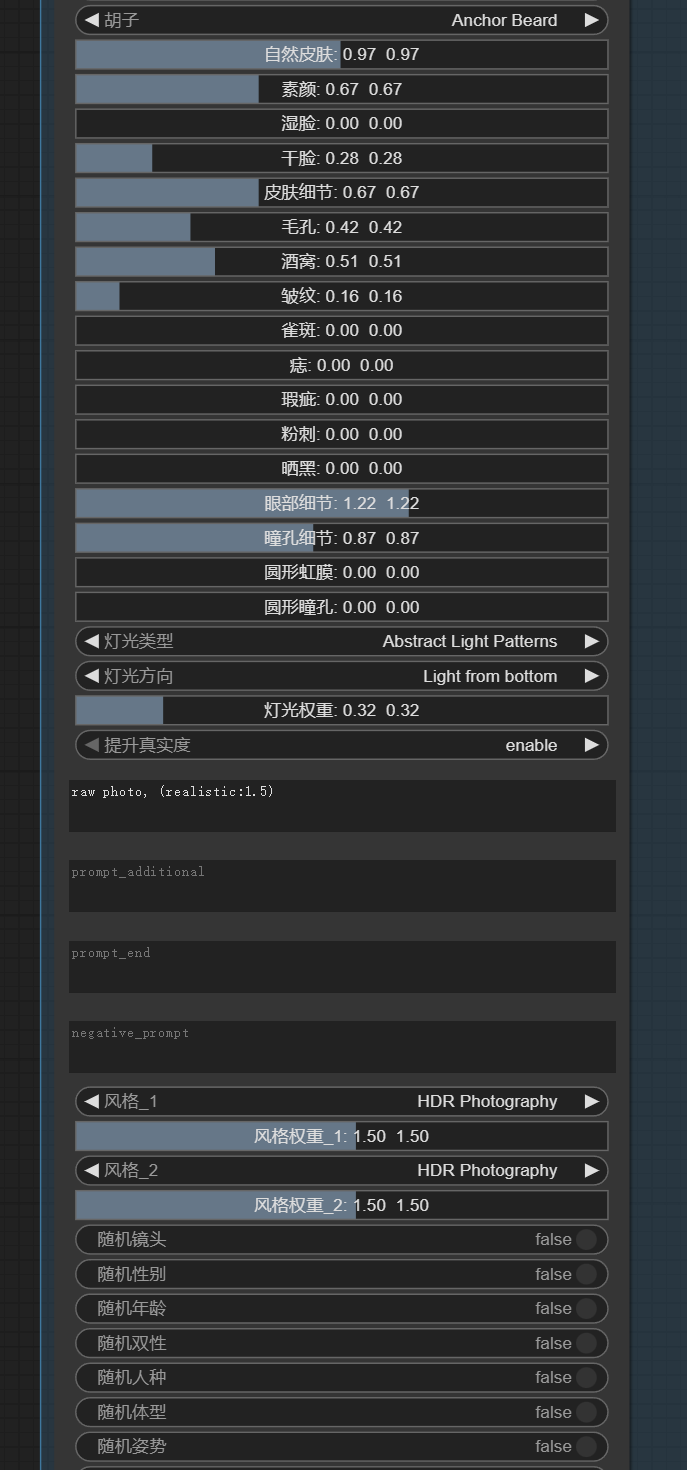Adjust 瞳孔细节 slider at 0.87
687x1470 pixels.
pyautogui.click(x=342, y=538)
